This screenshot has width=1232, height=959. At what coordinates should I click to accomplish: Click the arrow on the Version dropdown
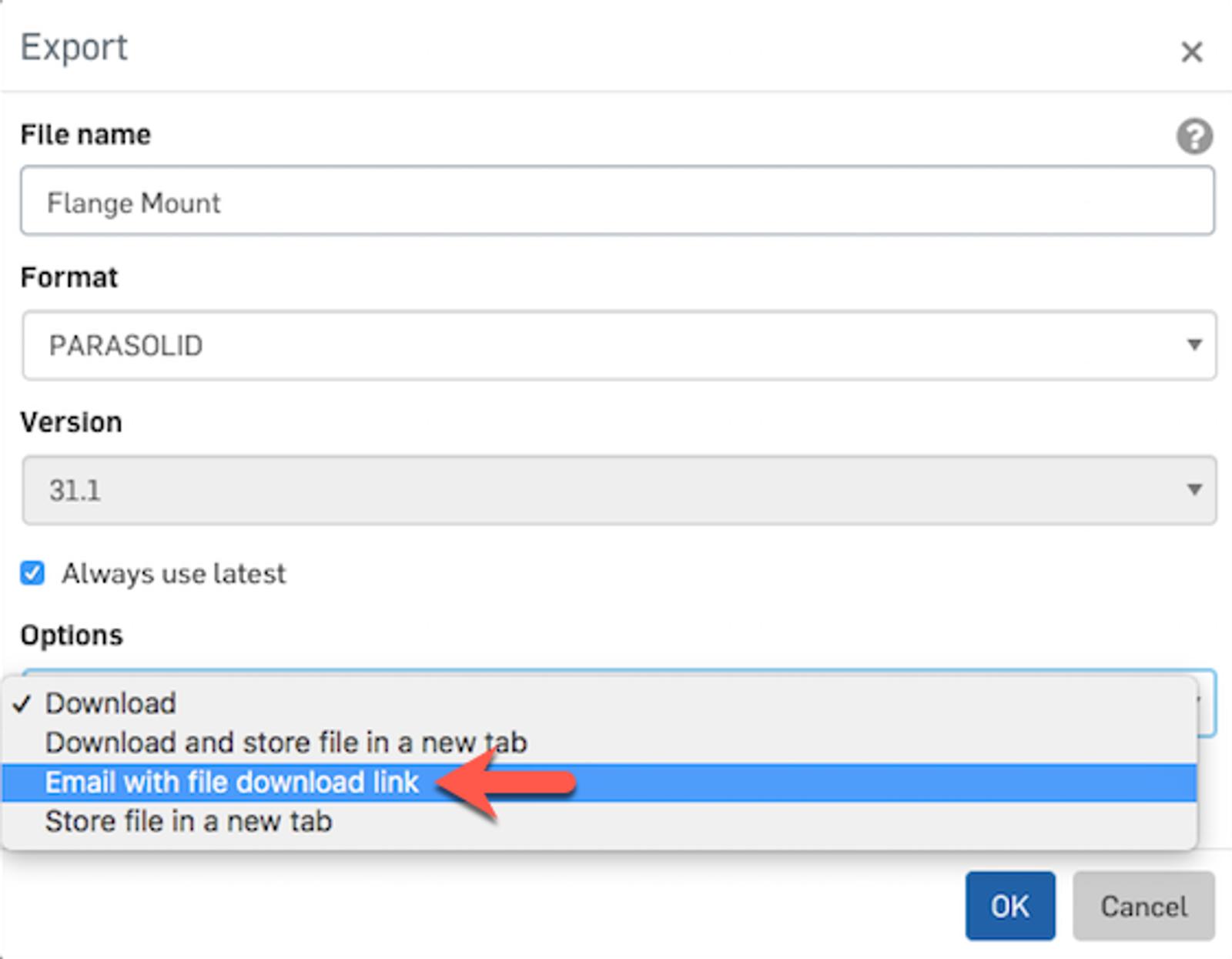coord(1193,490)
